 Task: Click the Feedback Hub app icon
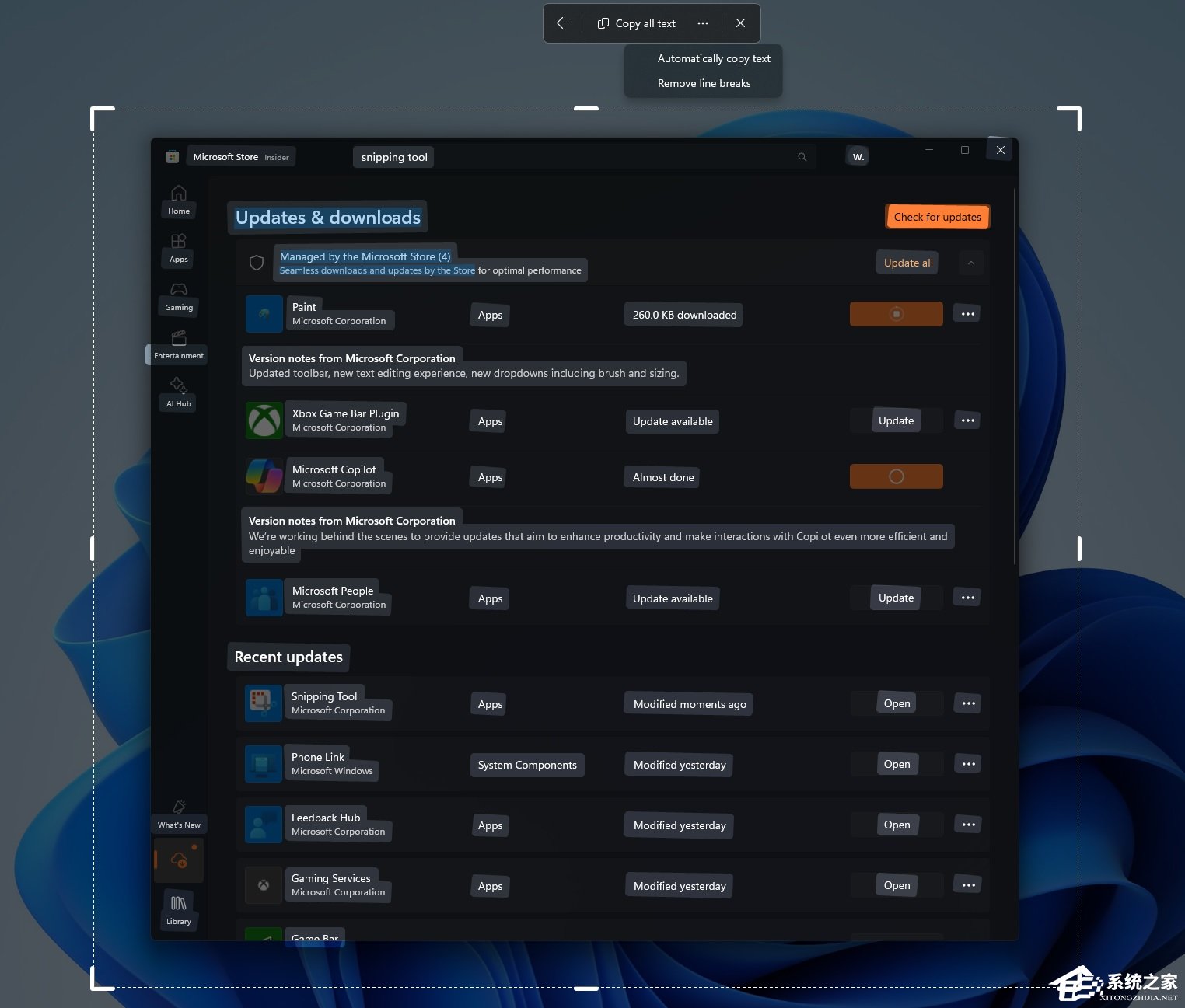(264, 825)
